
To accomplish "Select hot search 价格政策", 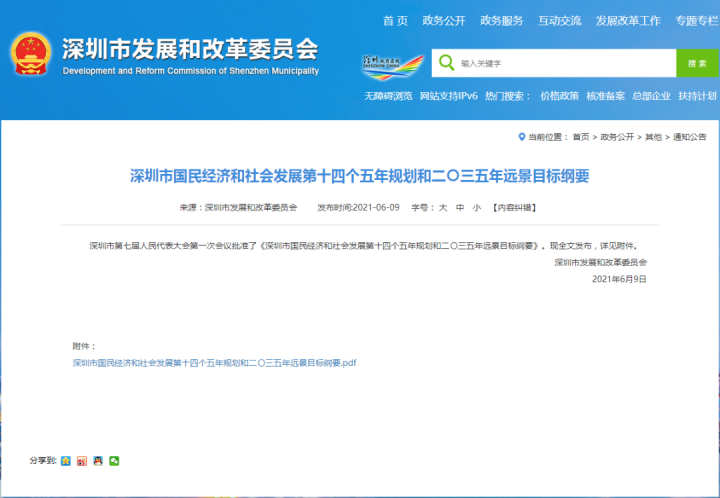I will [559, 96].
